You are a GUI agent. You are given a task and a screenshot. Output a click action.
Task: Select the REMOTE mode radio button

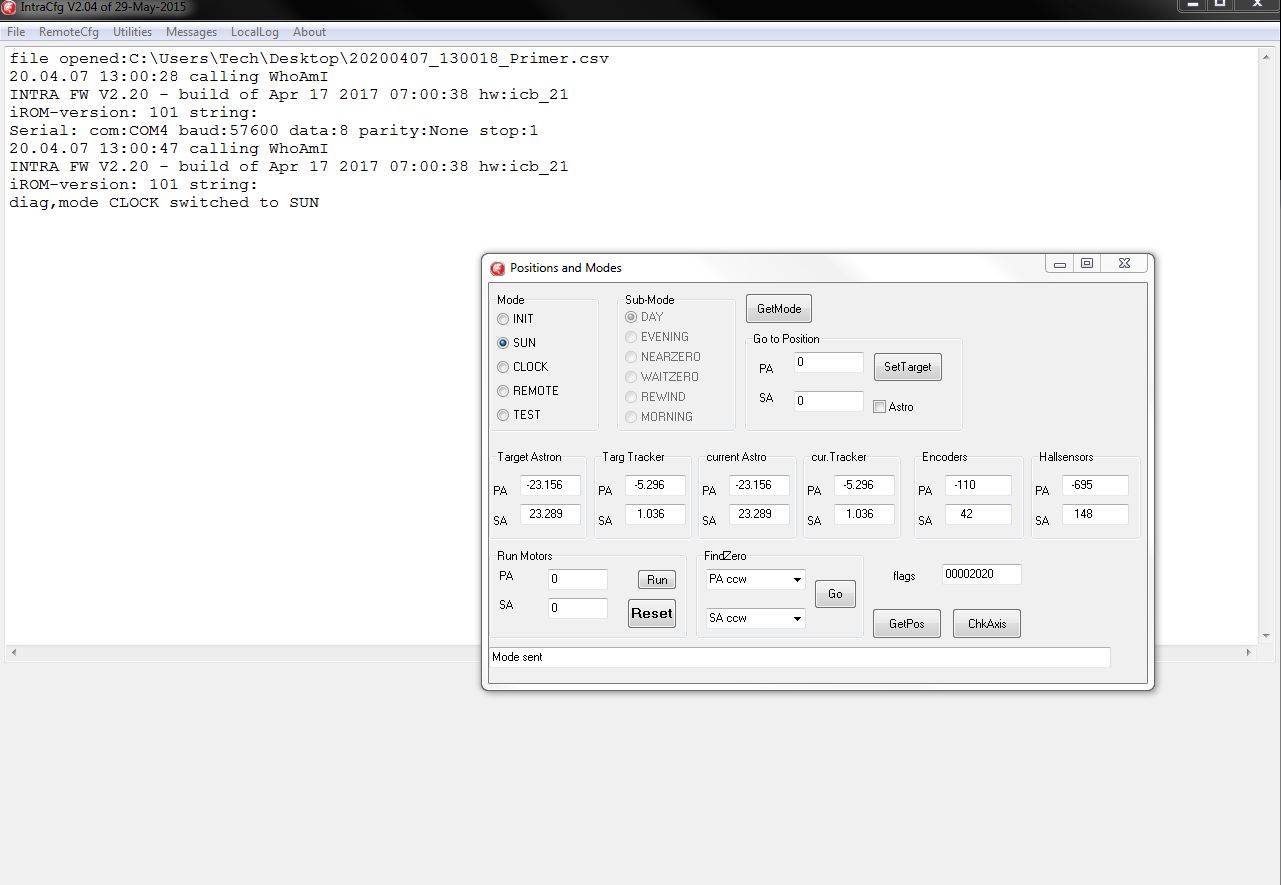(503, 391)
